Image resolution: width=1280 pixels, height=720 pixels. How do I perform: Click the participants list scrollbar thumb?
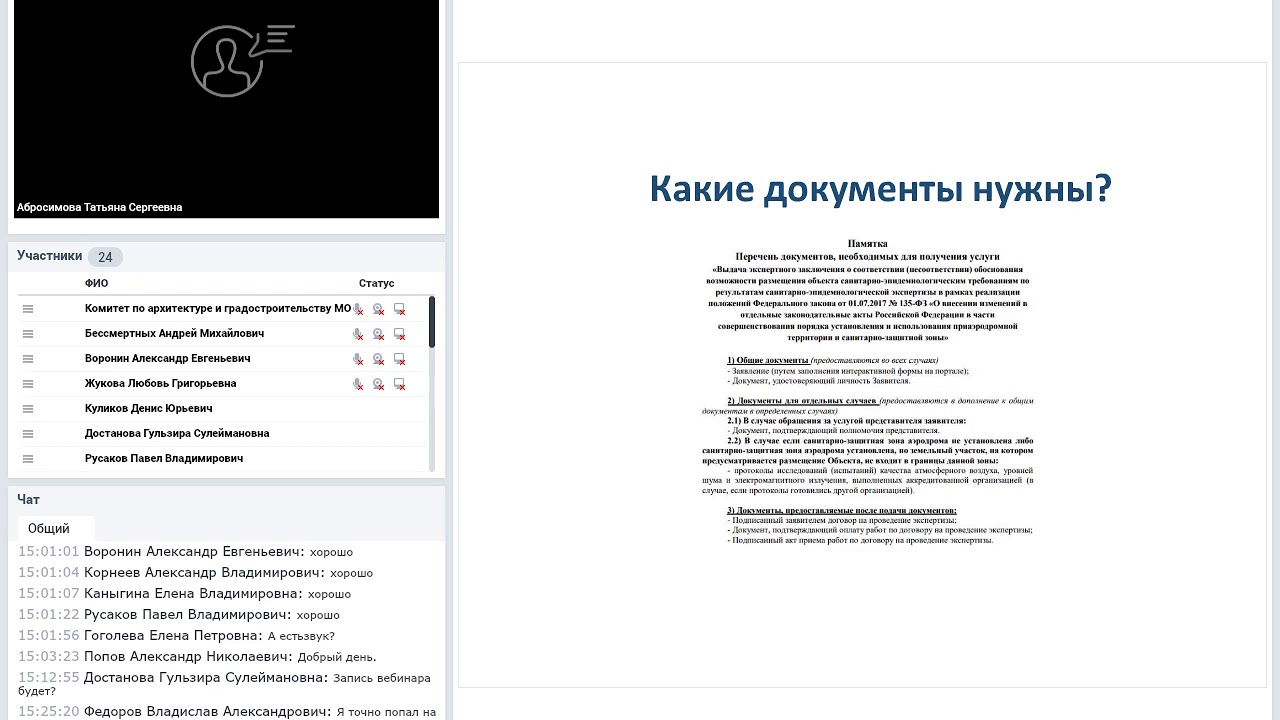(432, 322)
